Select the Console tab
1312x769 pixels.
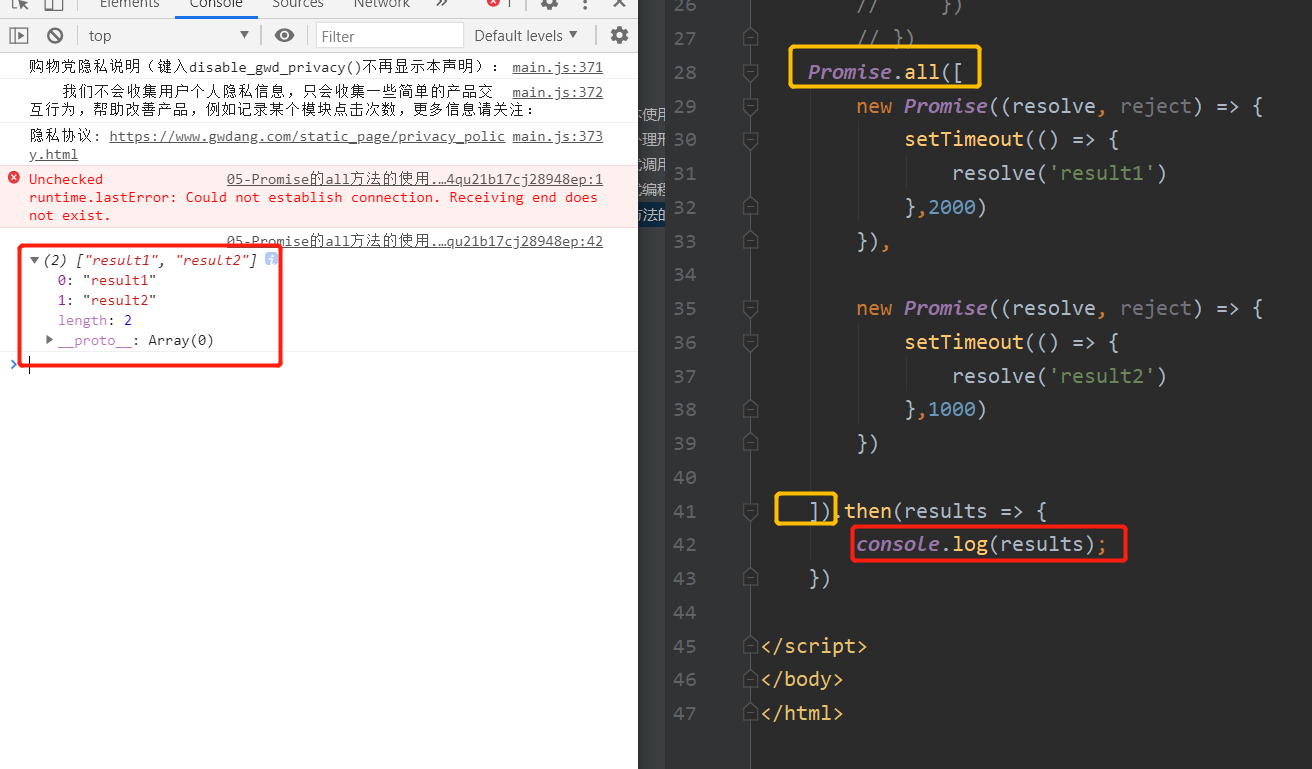(216, 4)
